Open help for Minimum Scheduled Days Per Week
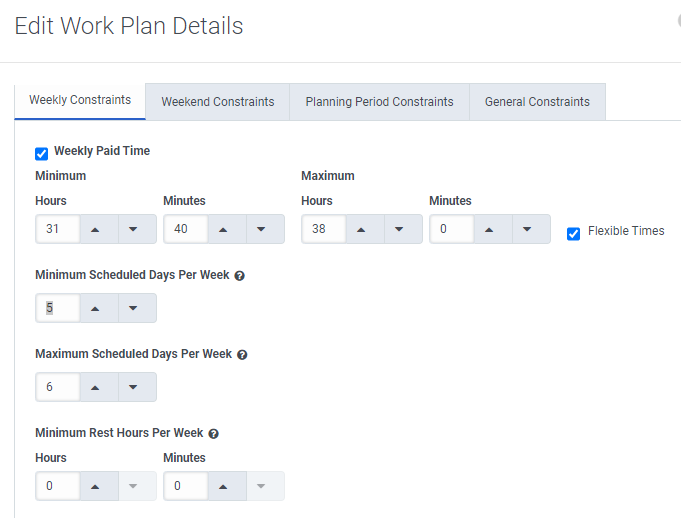Viewport: 681px width, 518px height. pyautogui.click(x=240, y=276)
